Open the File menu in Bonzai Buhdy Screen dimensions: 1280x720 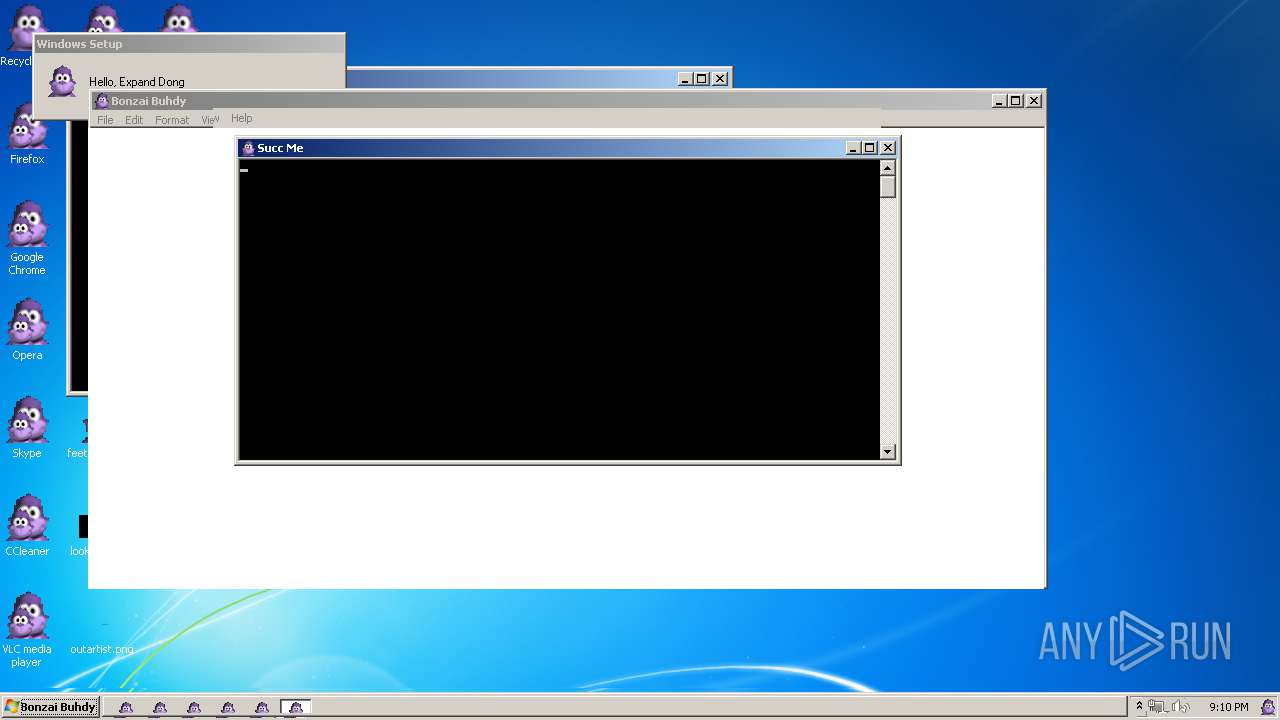[x=105, y=120]
